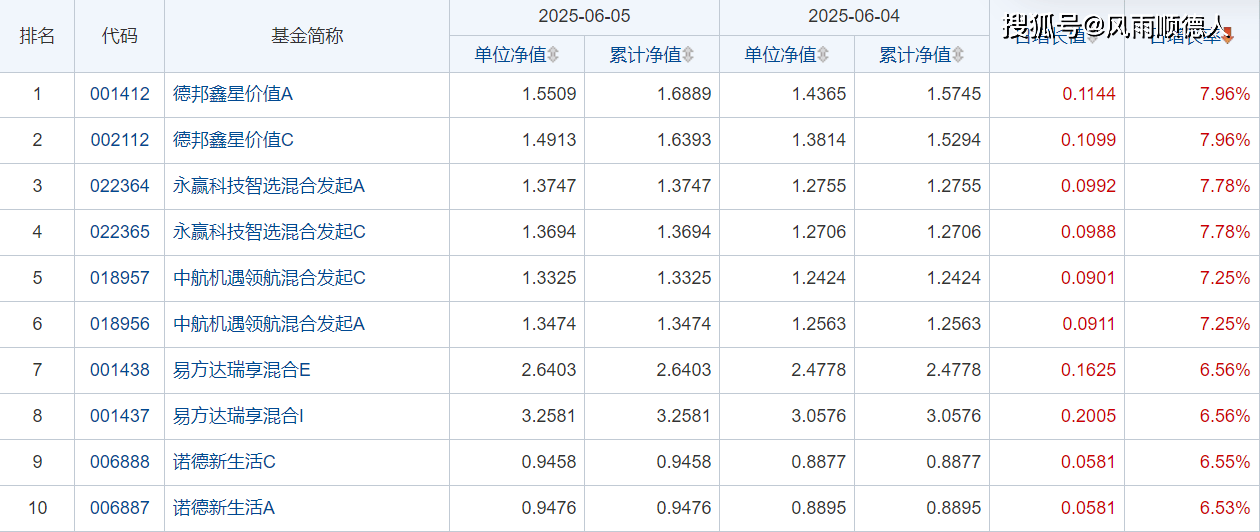Sort by 2025-06-04 累计净值 arrow icon
Screen dimensions: 1260x532
(958, 55)
